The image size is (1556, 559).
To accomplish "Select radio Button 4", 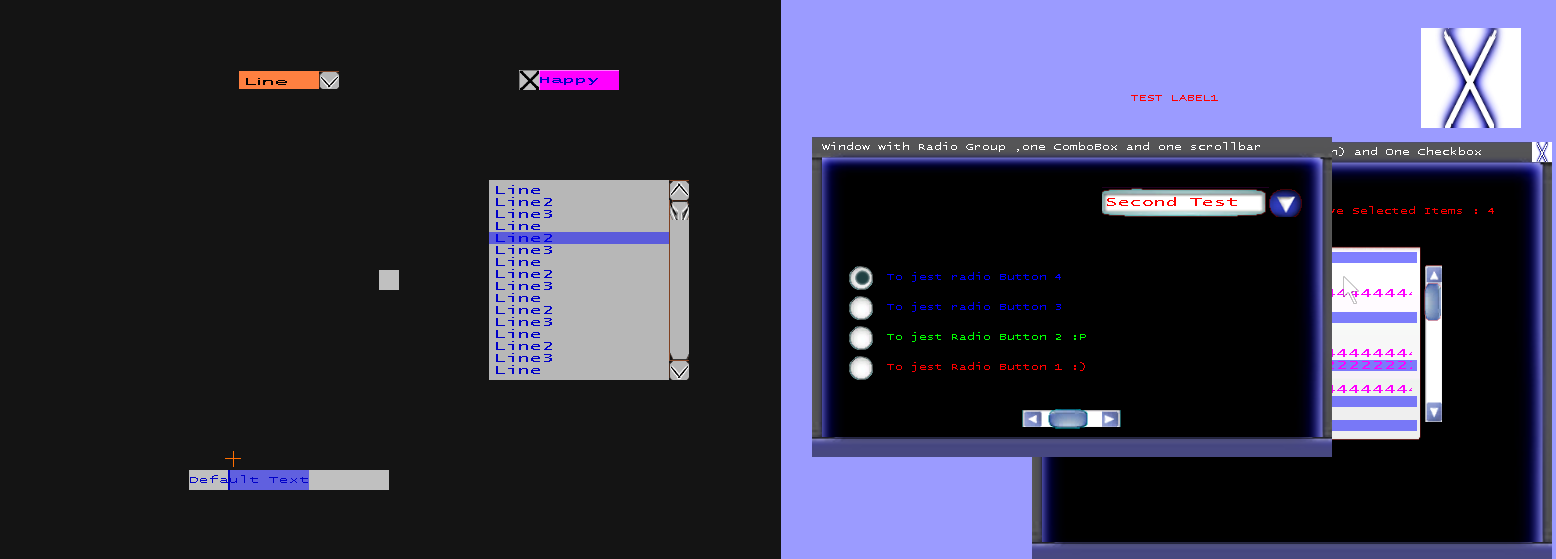I will (861, 277).
